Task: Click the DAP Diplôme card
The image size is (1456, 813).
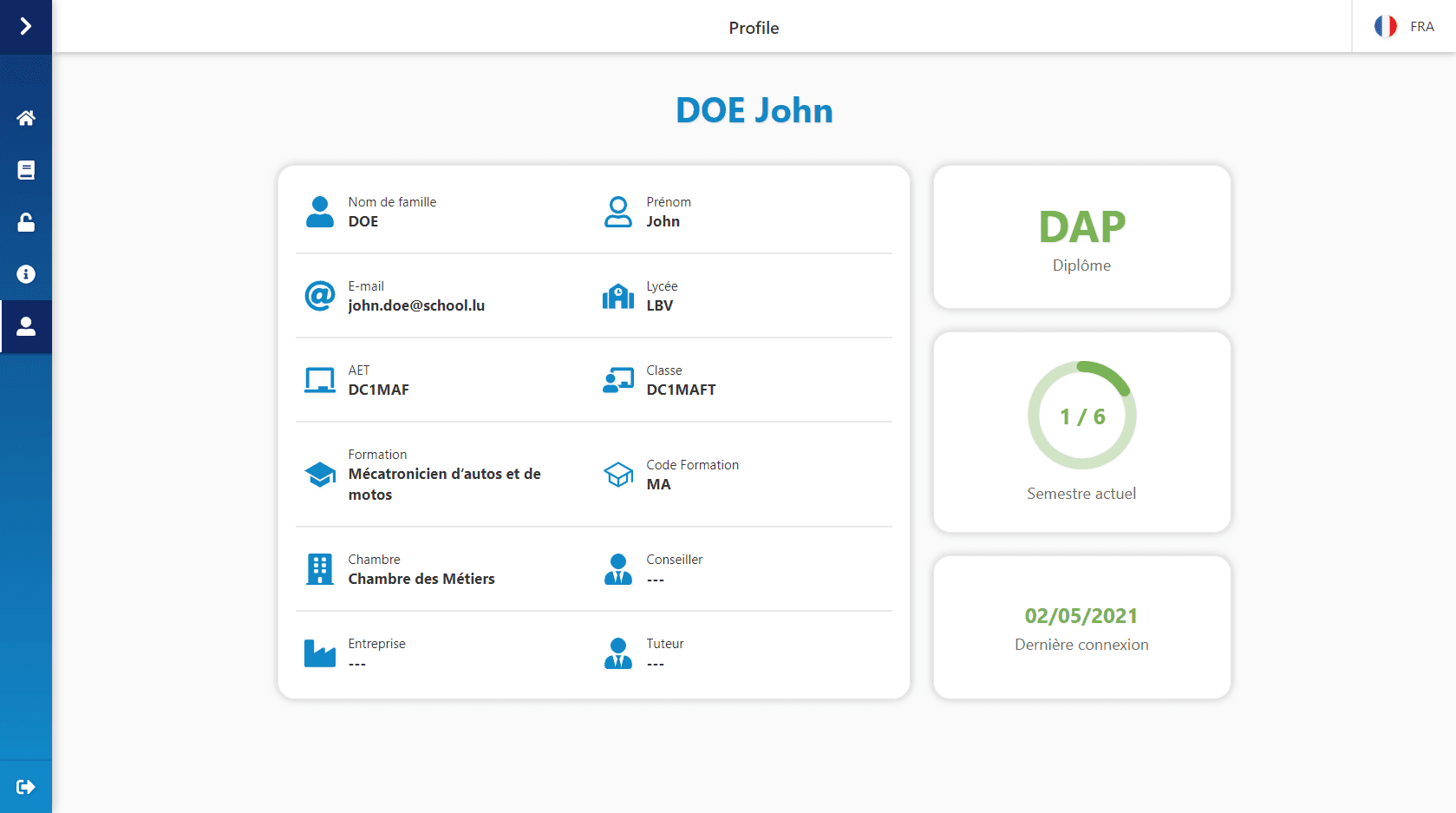Action: 1081,237
